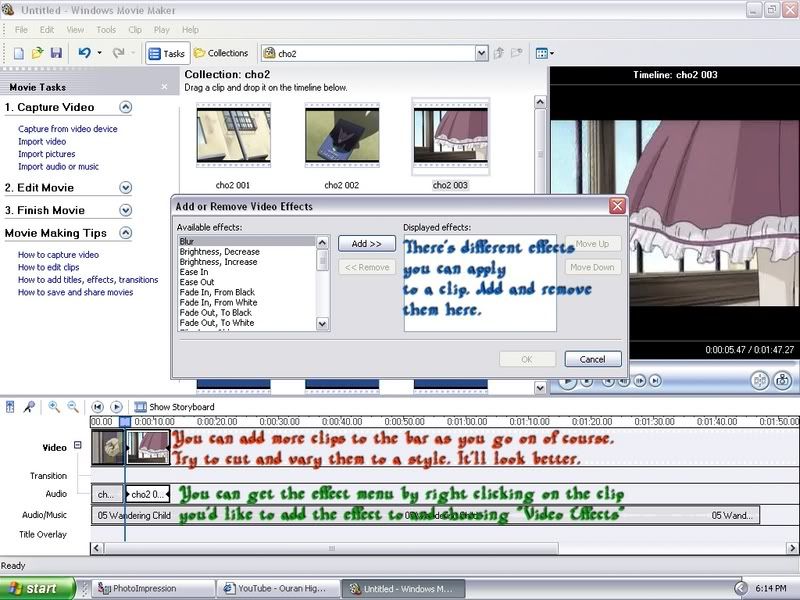Viewport: 800px width, 600px height.
Task: Click Available effects scrollbar up arrow
Action: pyautogui.click(x=322, y=242)
